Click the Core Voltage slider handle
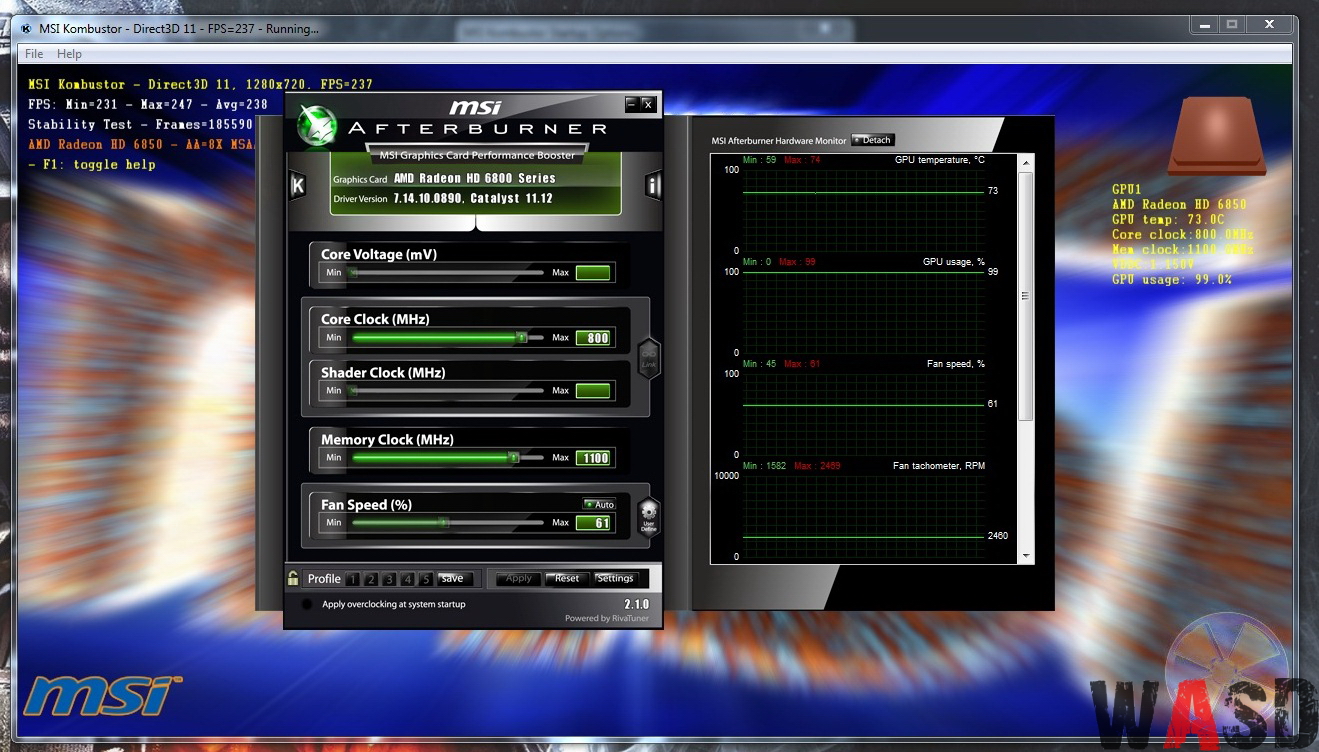1319x752 pixels. point(353,272)
